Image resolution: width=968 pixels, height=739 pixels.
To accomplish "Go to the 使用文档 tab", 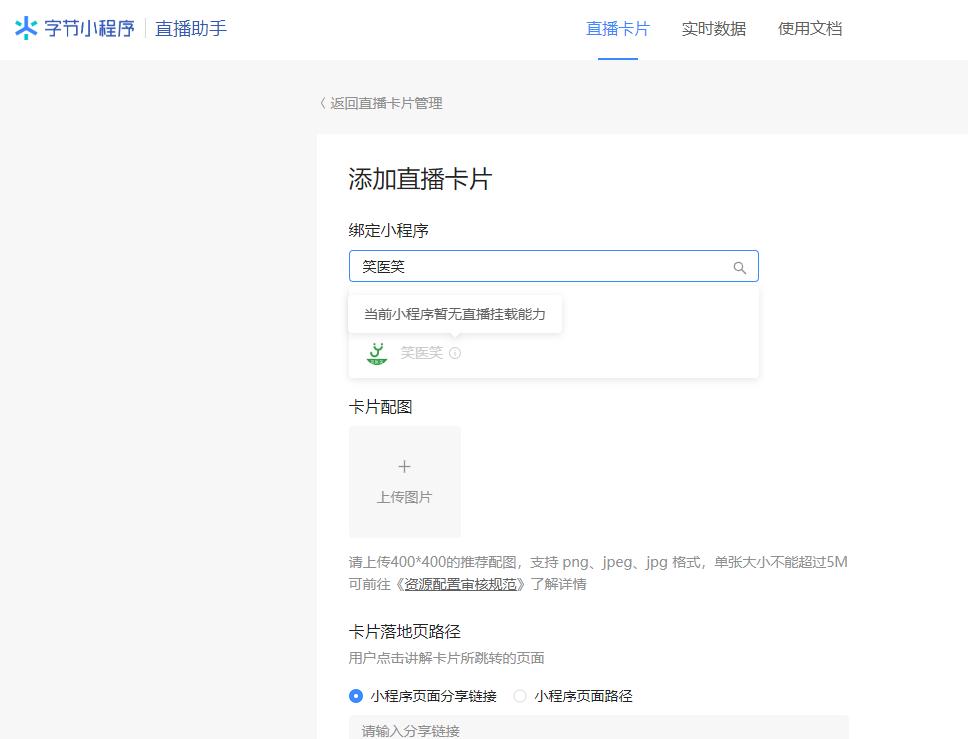I will (810, 29).
